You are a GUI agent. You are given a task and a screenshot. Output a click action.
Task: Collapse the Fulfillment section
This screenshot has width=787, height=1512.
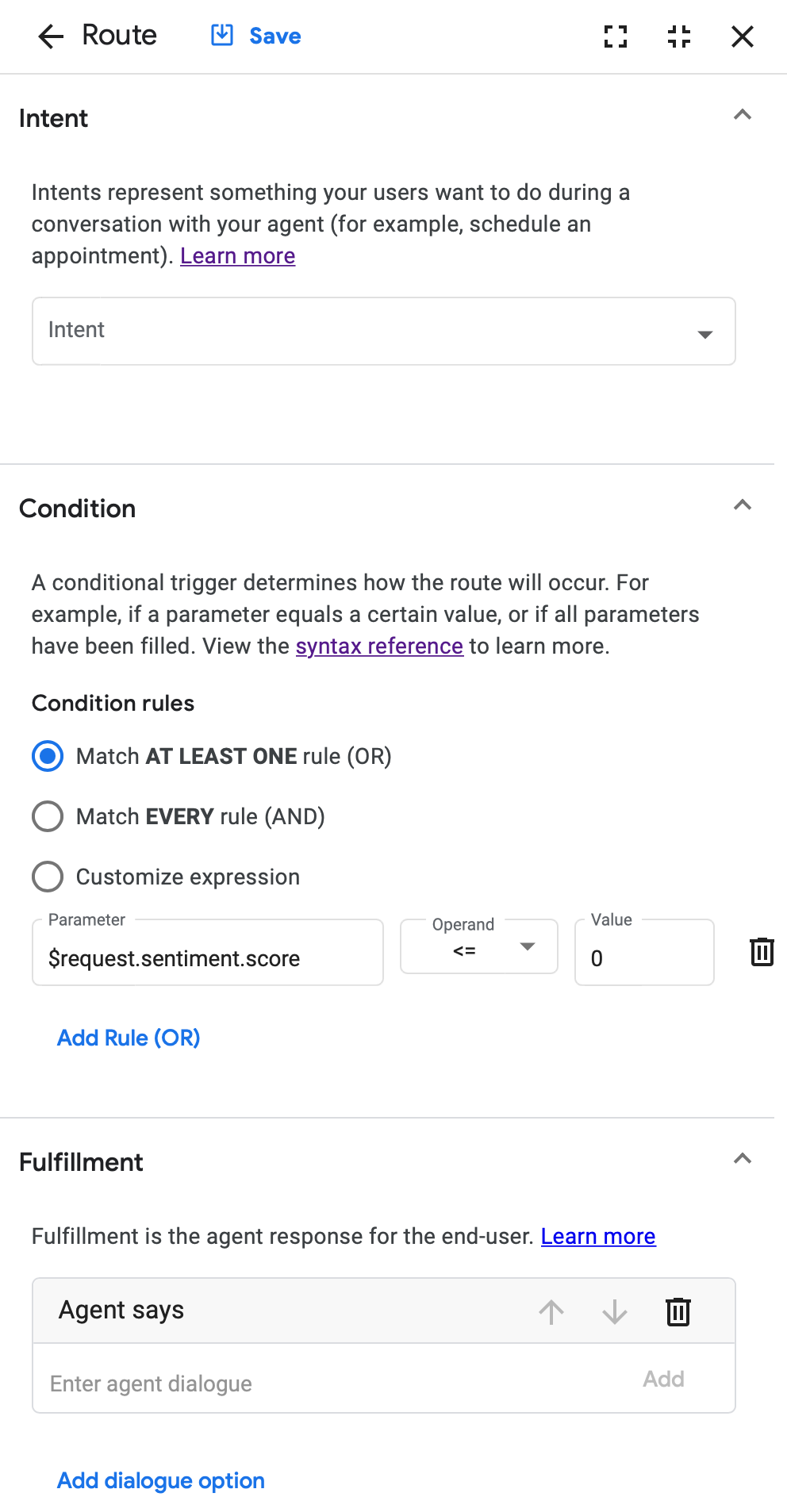[743, 1159]
